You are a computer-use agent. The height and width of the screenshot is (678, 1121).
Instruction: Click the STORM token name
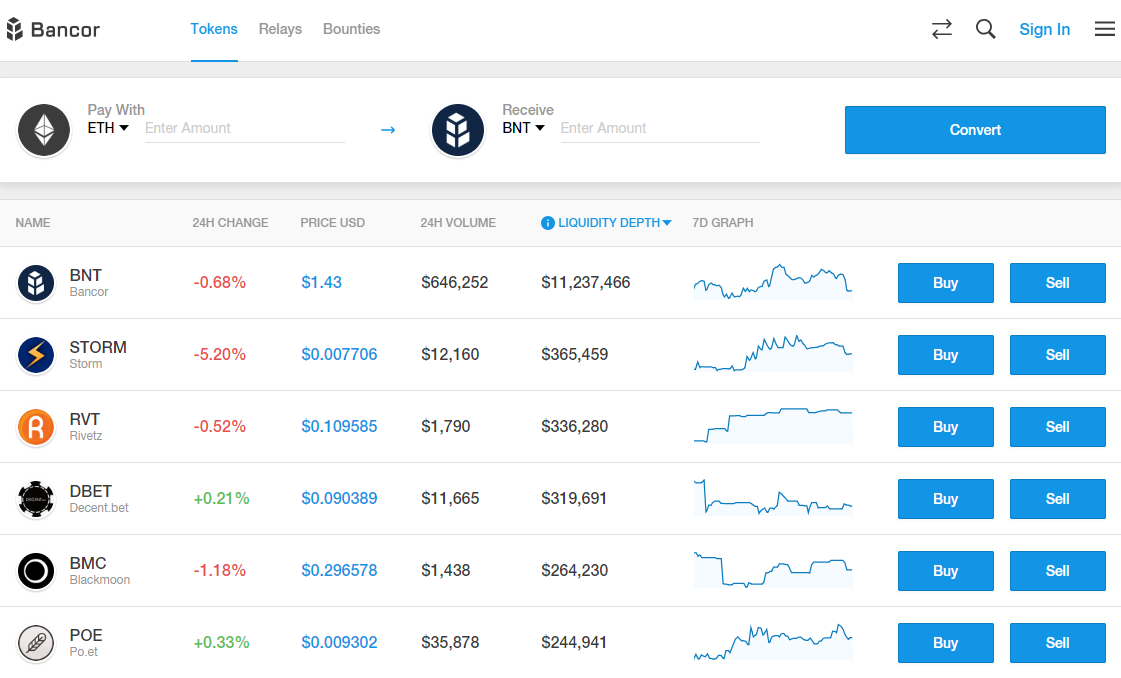tap(98, 348)
